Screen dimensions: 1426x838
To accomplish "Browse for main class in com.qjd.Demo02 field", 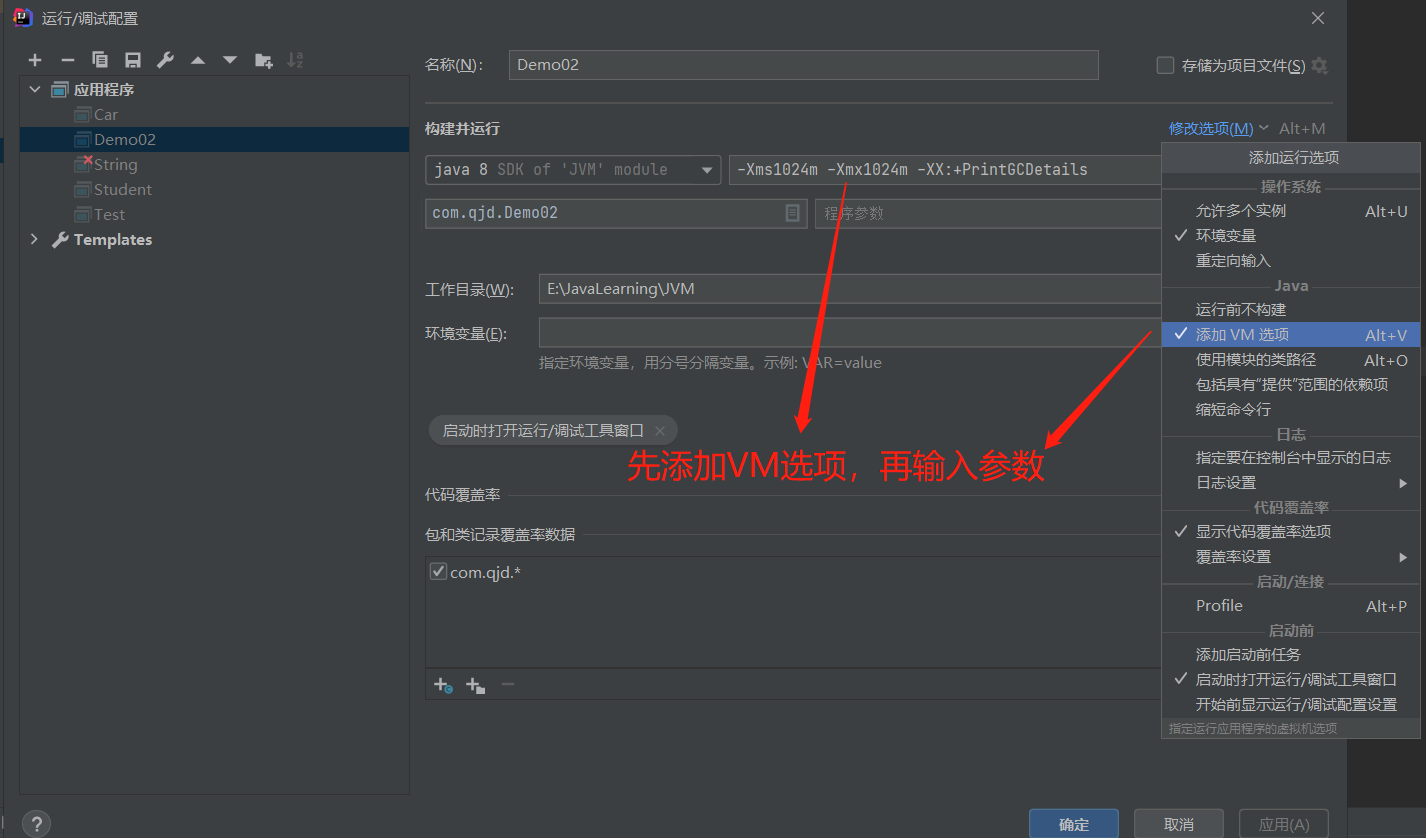I will pyautogui.click(x=793, y=213).
